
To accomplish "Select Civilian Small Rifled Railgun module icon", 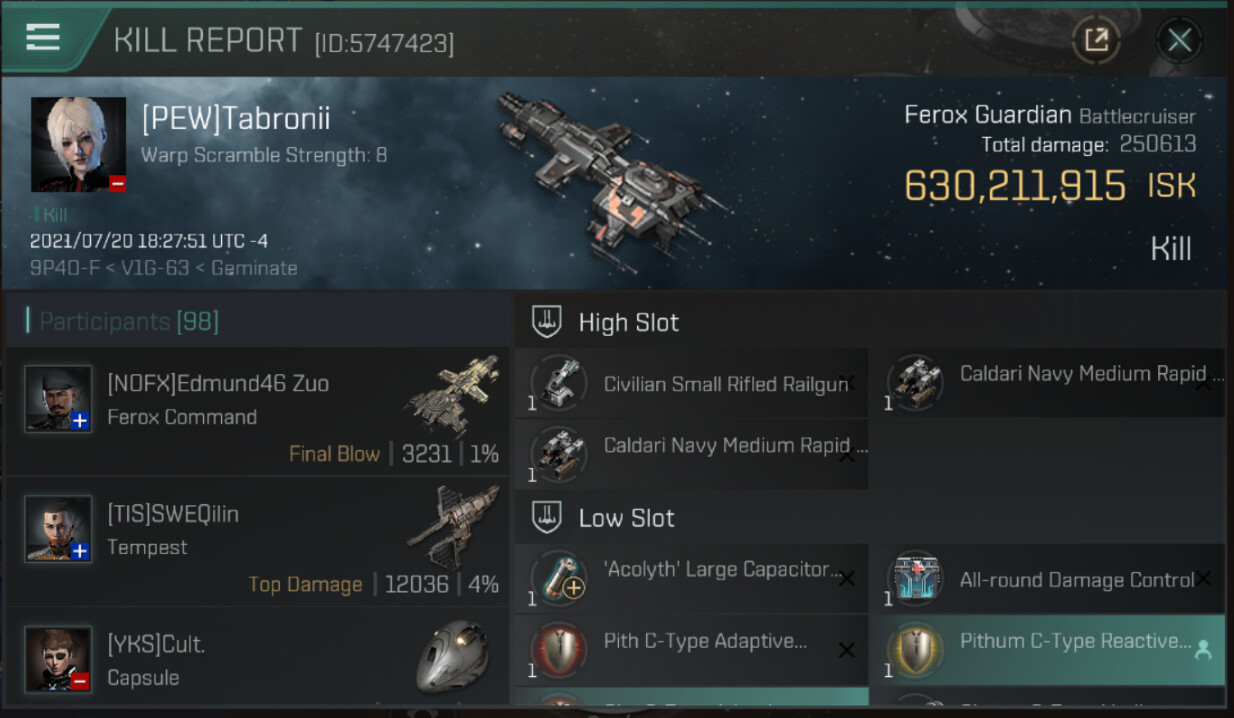I will pyautogui.click(x=558, y=383).
